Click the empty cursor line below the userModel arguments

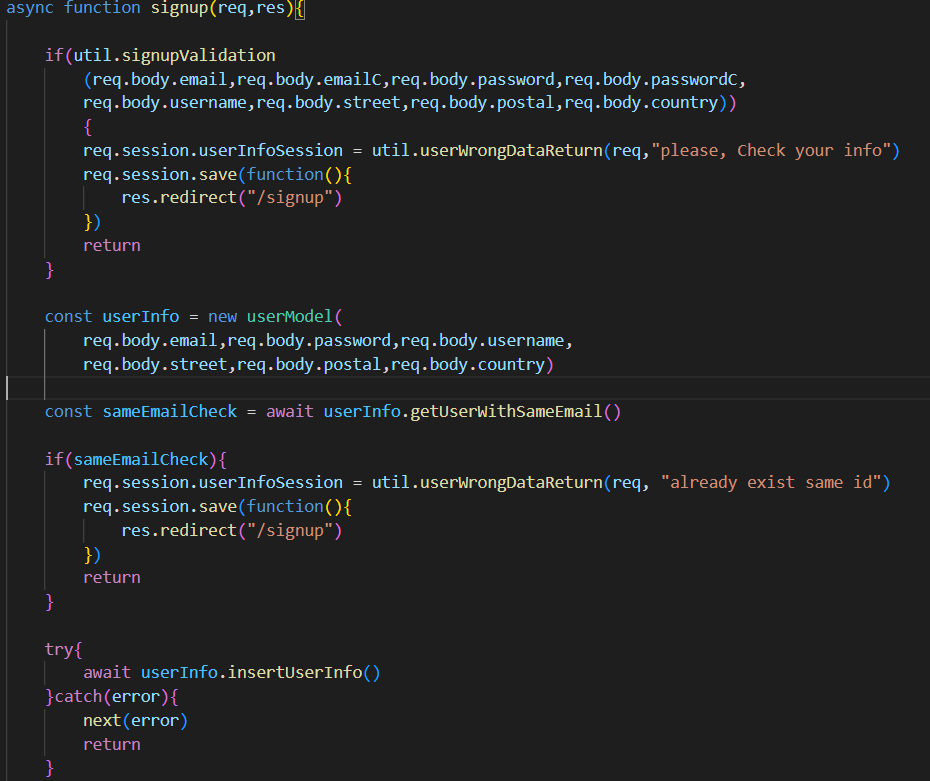[x=467, y=388]
